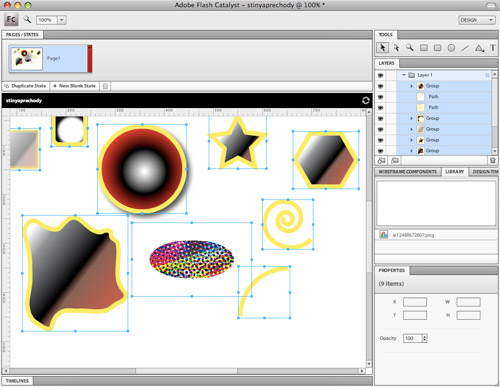
Task: Select the Group layer with the gray square thumbnail
Action: tap(443, 129)
